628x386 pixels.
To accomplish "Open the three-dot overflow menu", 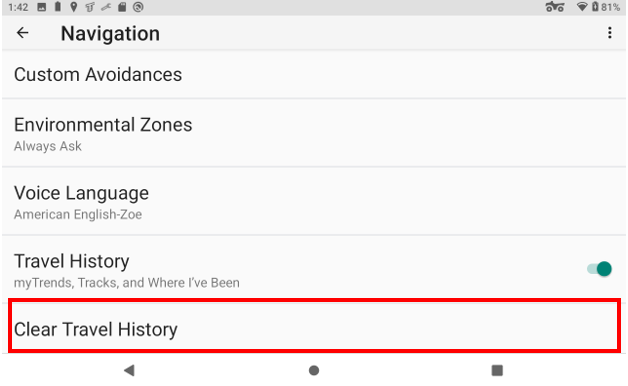I will tap(610, 33).
